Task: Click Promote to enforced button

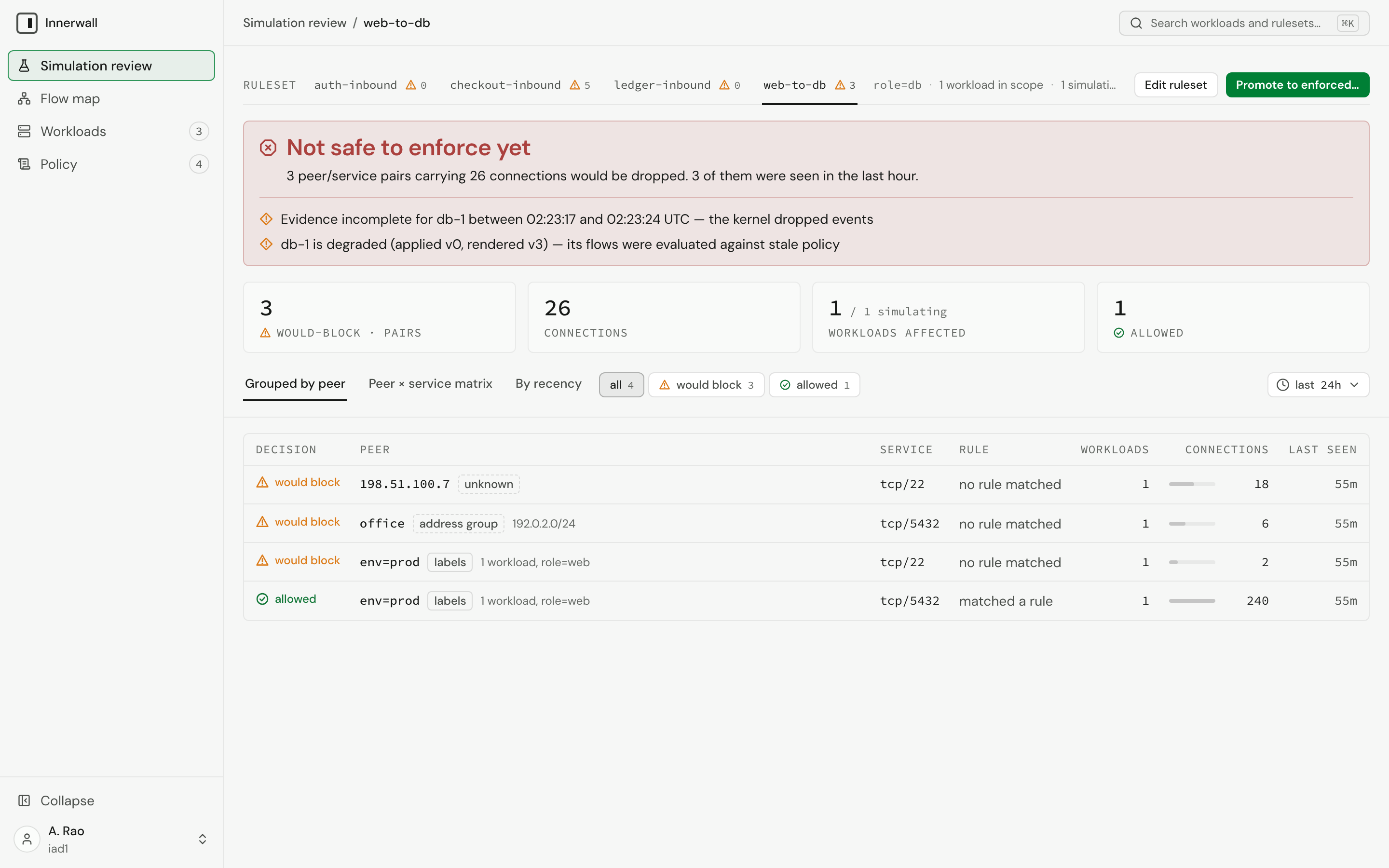Action: [1297, 85]
